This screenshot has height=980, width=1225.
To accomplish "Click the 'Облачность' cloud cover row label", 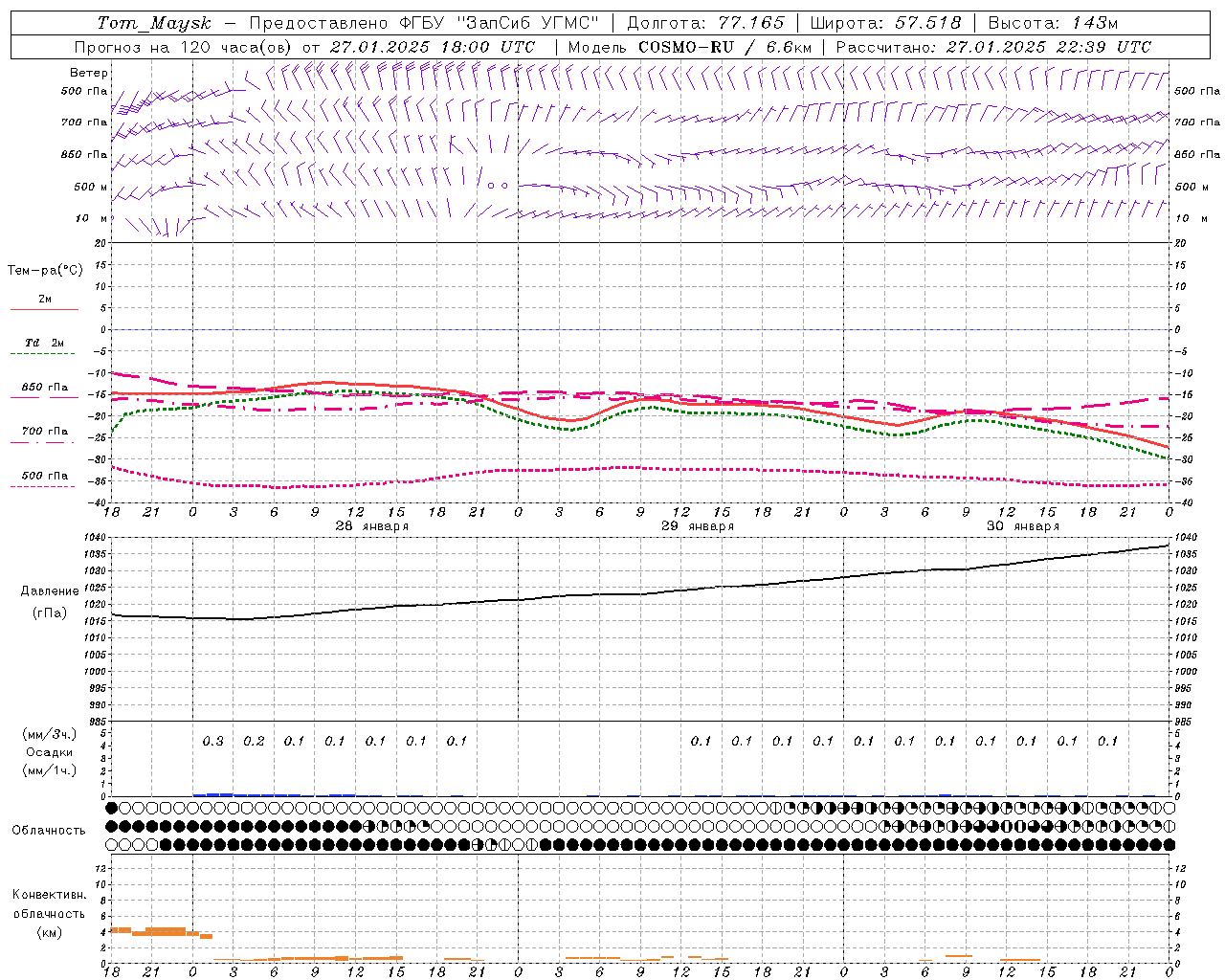I will pyautogui.click(x=49, y=830).
